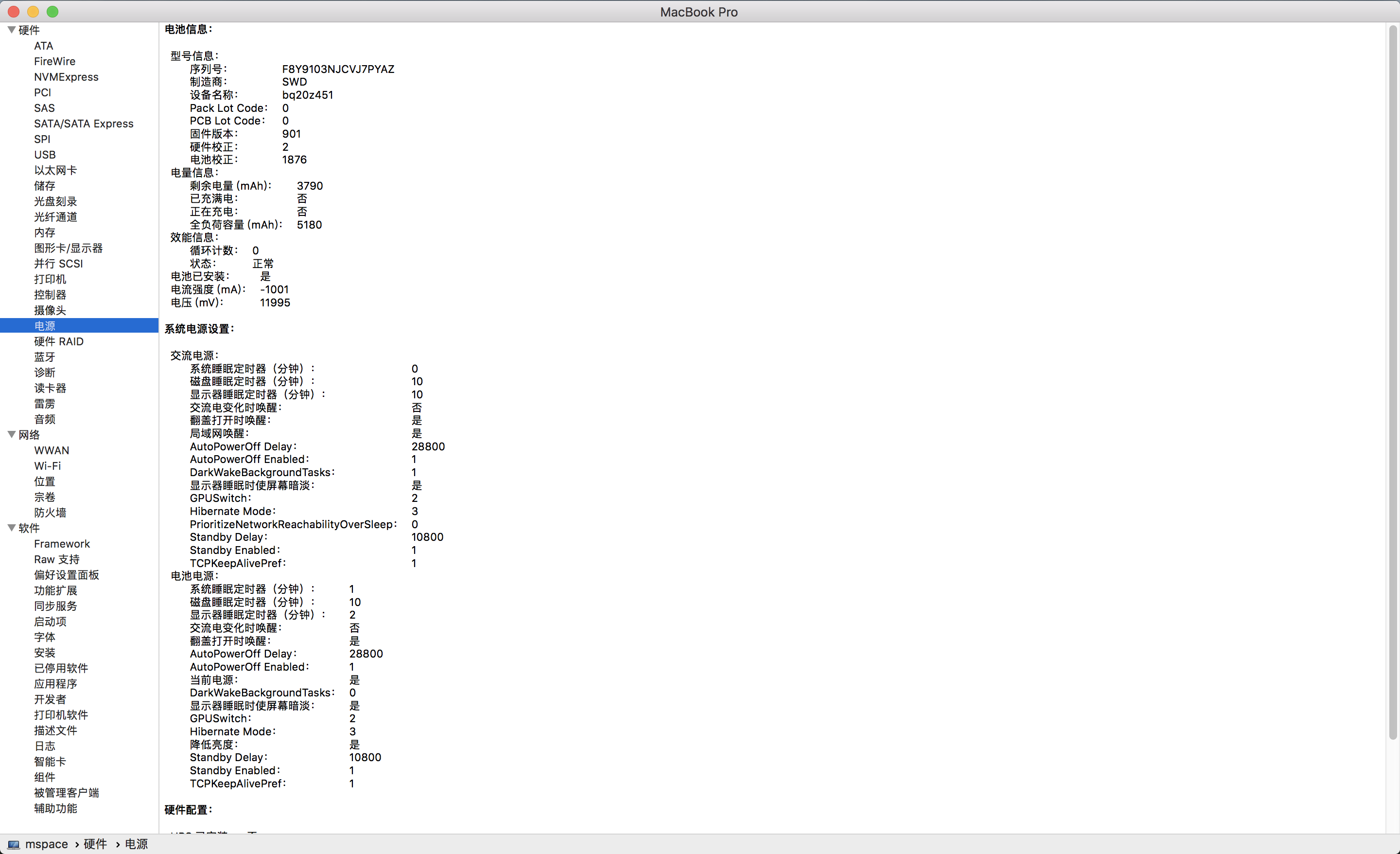Open the 偏好设置面板 entry
The image size is (1400, 854).
[67, 575]
